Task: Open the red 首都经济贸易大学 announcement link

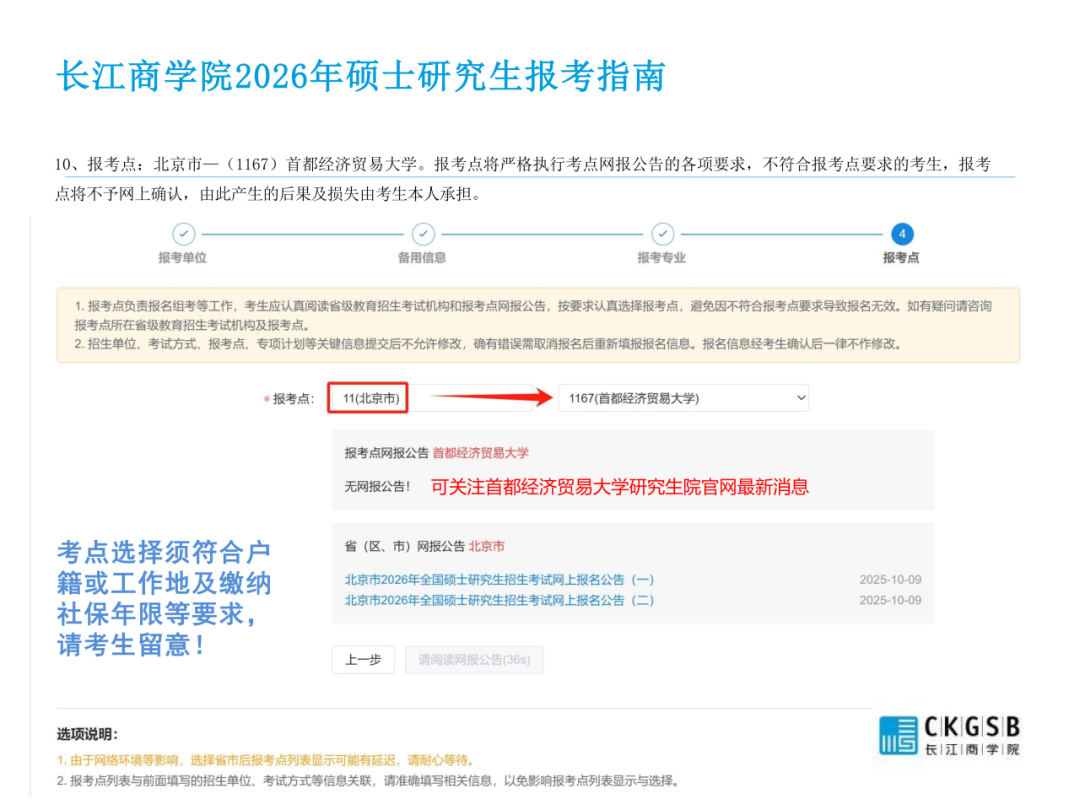Action: point(480,453)
